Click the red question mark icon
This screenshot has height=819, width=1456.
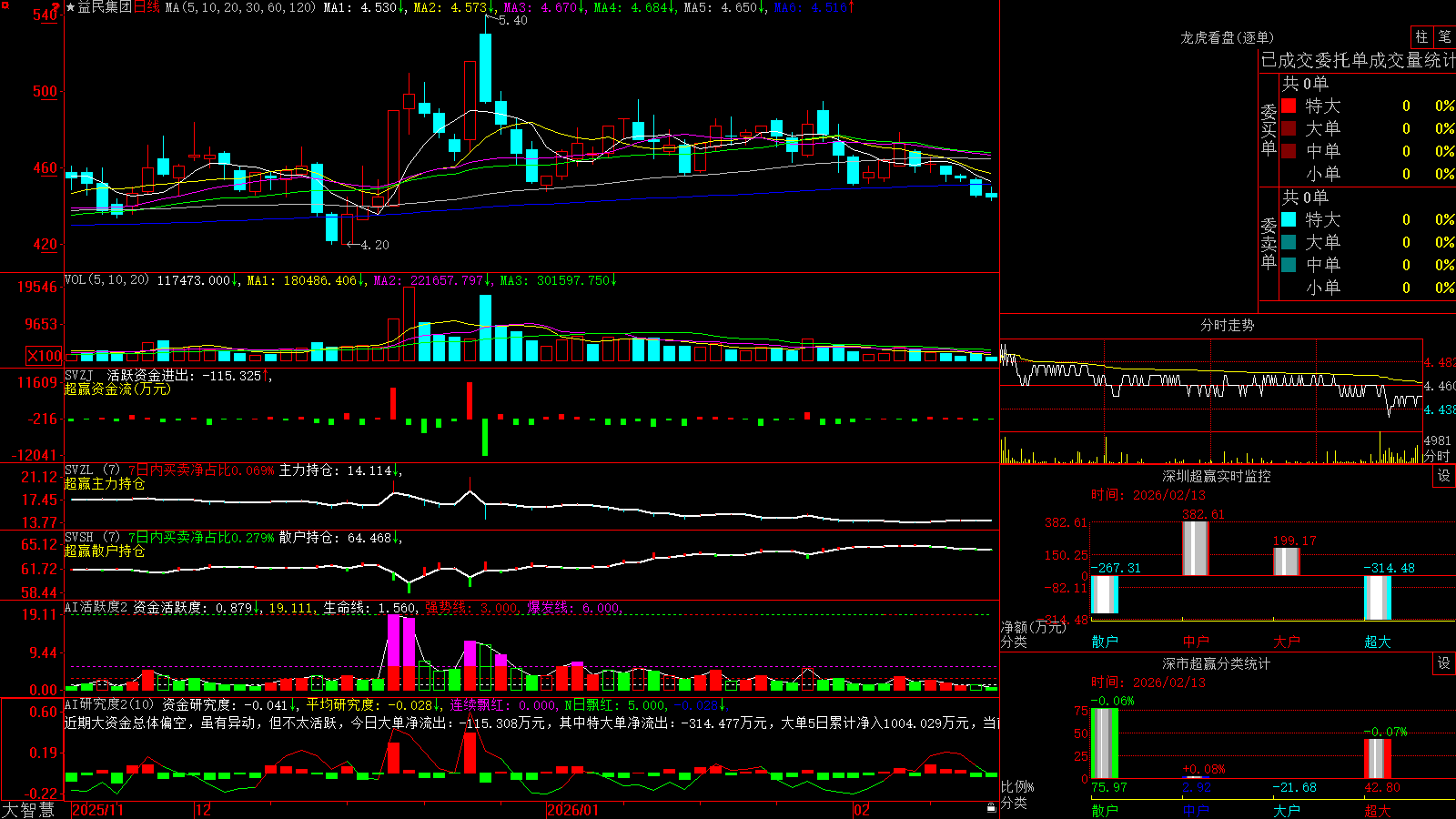pyautogui.click(x=56, y=7)
